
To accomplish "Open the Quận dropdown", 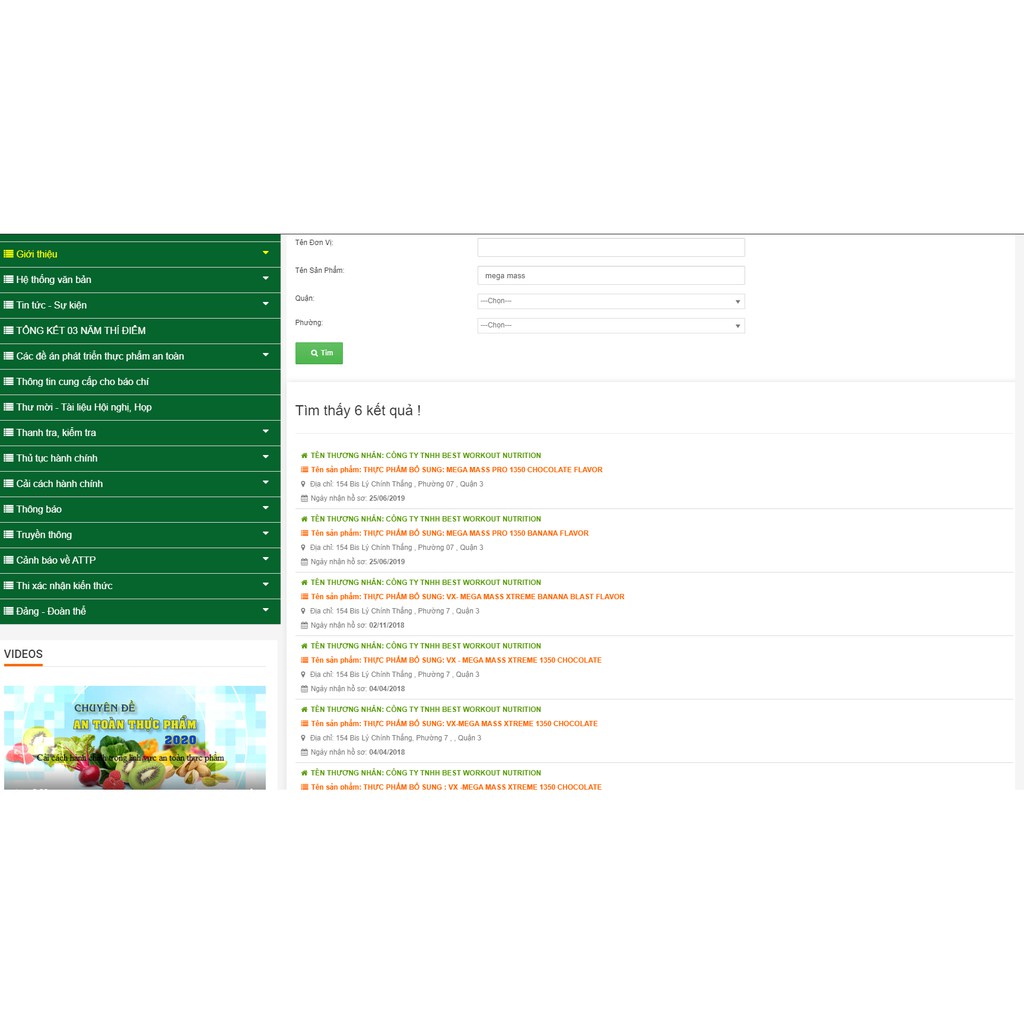I will click(x=610, y=301).
